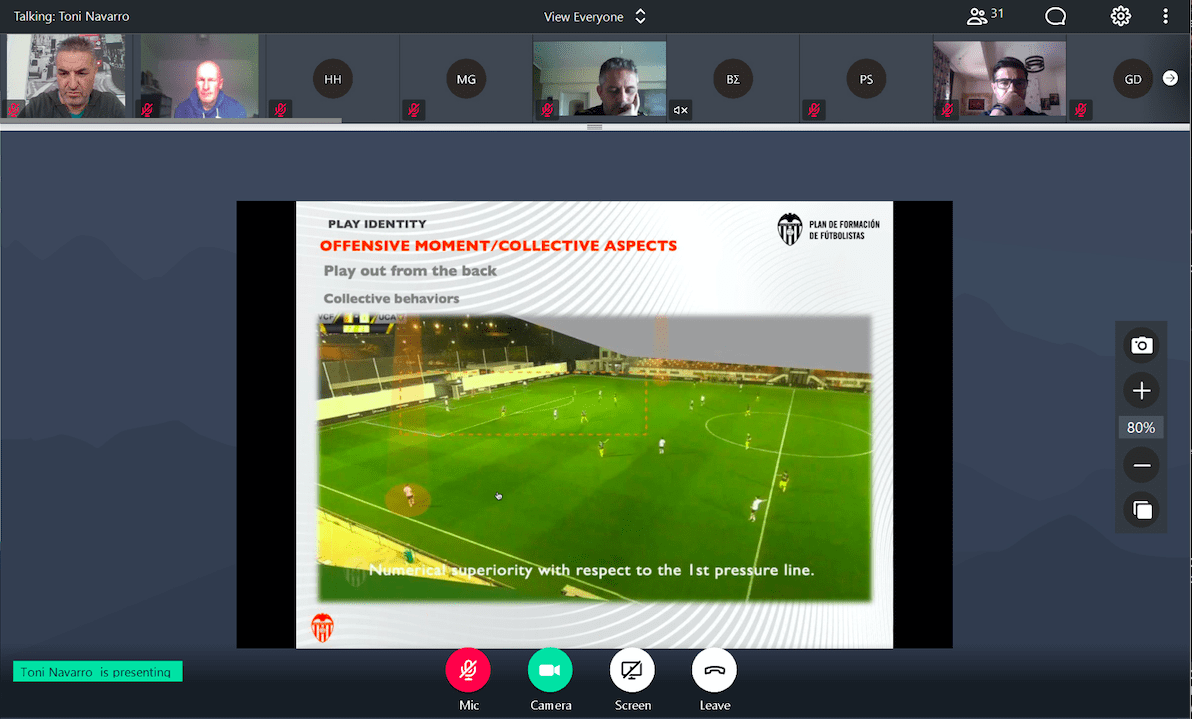Select the HH participant tile
Viewport: 1192px width, 719px height.
333,79
